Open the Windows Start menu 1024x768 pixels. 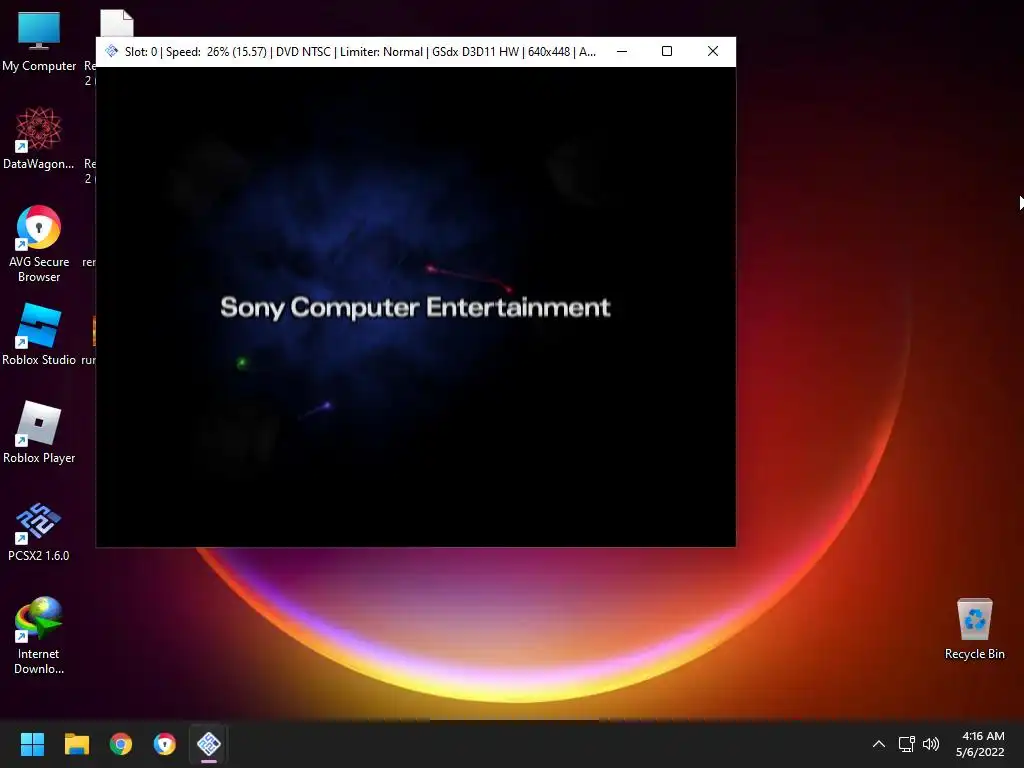[x=32, y=744]
